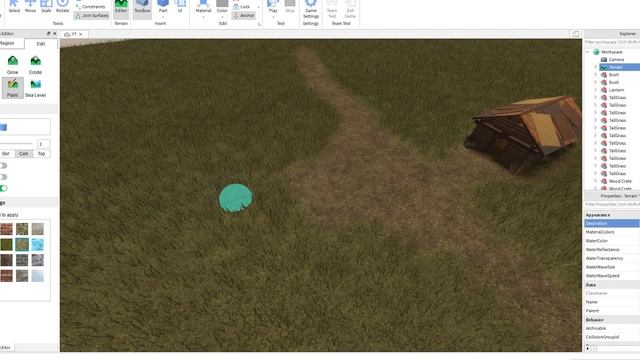Select Workspace in the Explorer

click(x=611, y=52)
